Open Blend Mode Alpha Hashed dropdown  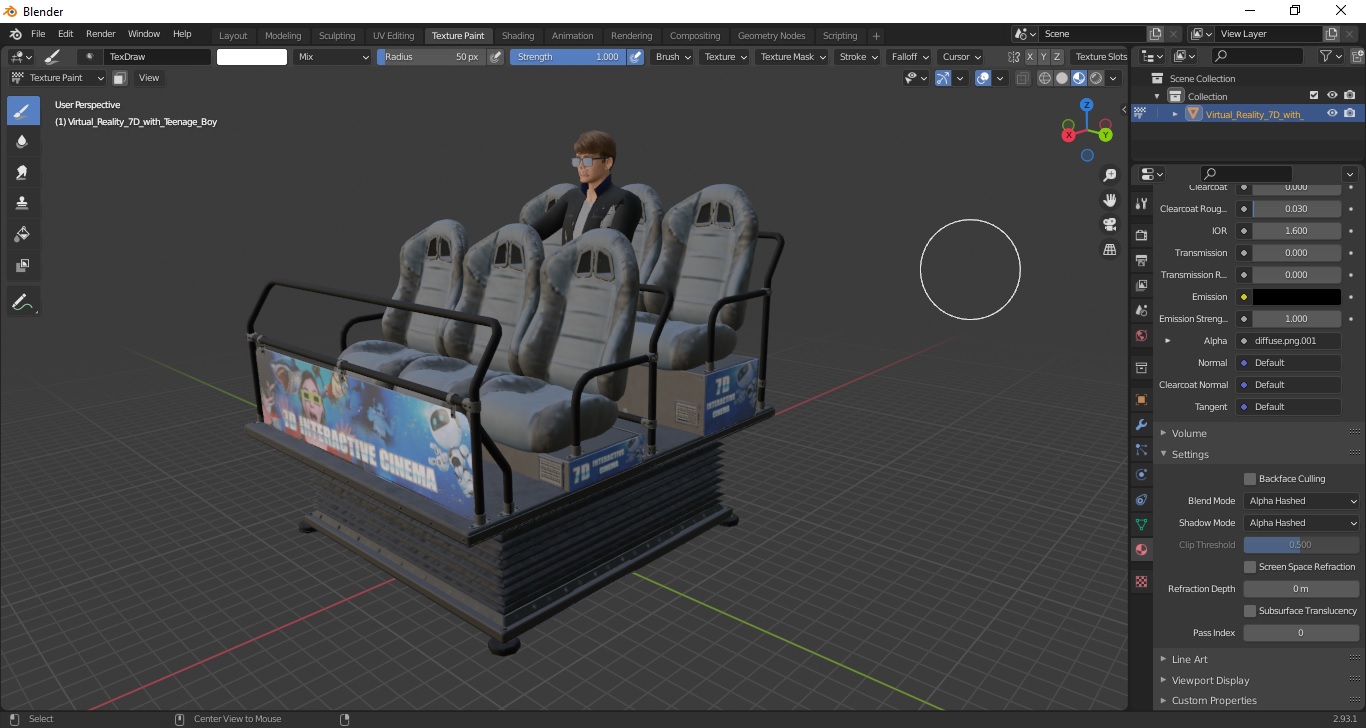pos(1302,501)
